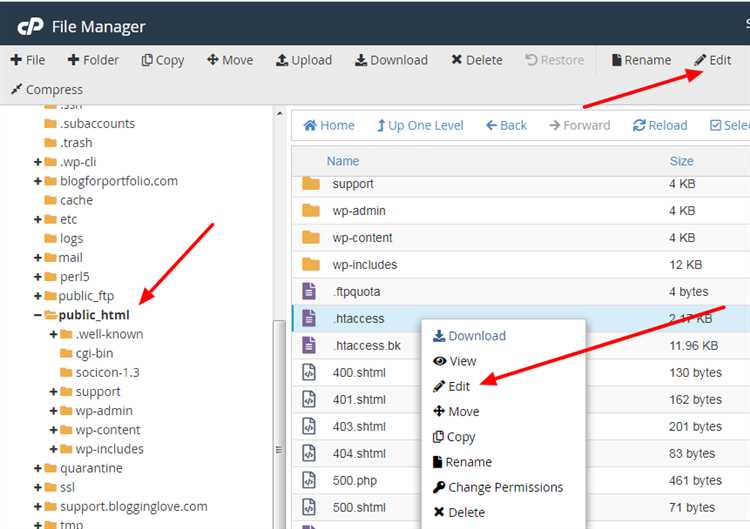
Task: Expand the .well-known subfolder
Action: tap(54, 334)
